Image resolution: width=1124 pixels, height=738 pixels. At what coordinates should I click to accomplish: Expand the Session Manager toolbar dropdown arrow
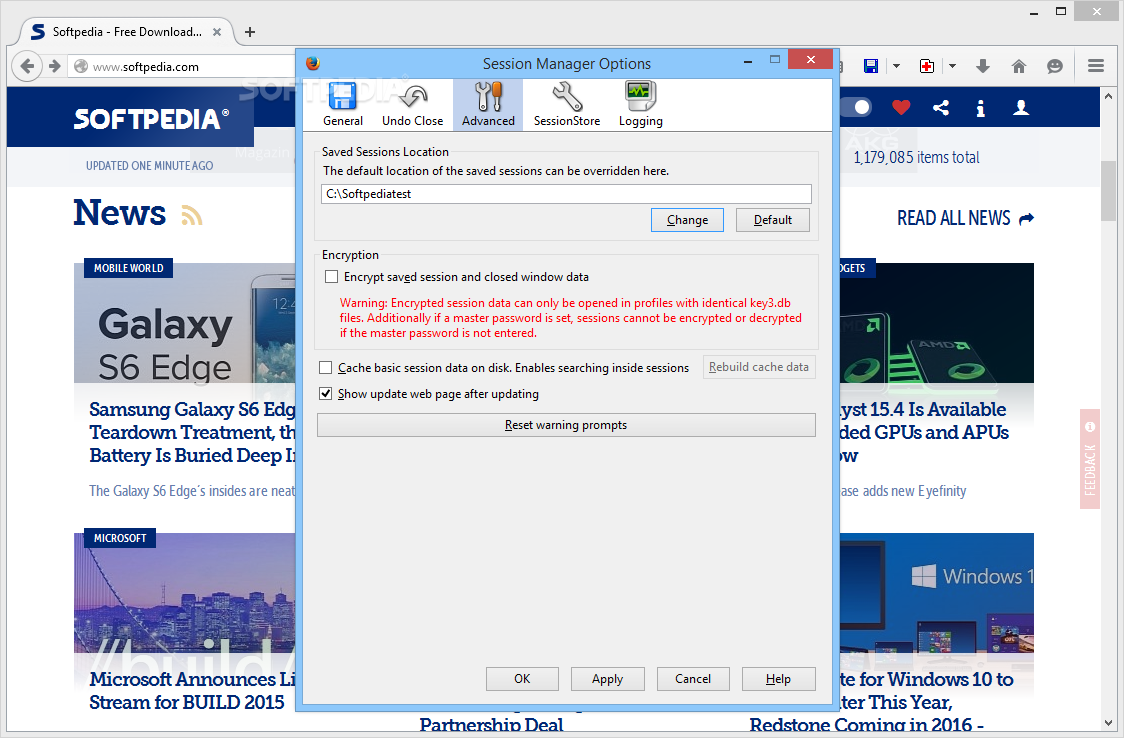click(x=896, y=66)
